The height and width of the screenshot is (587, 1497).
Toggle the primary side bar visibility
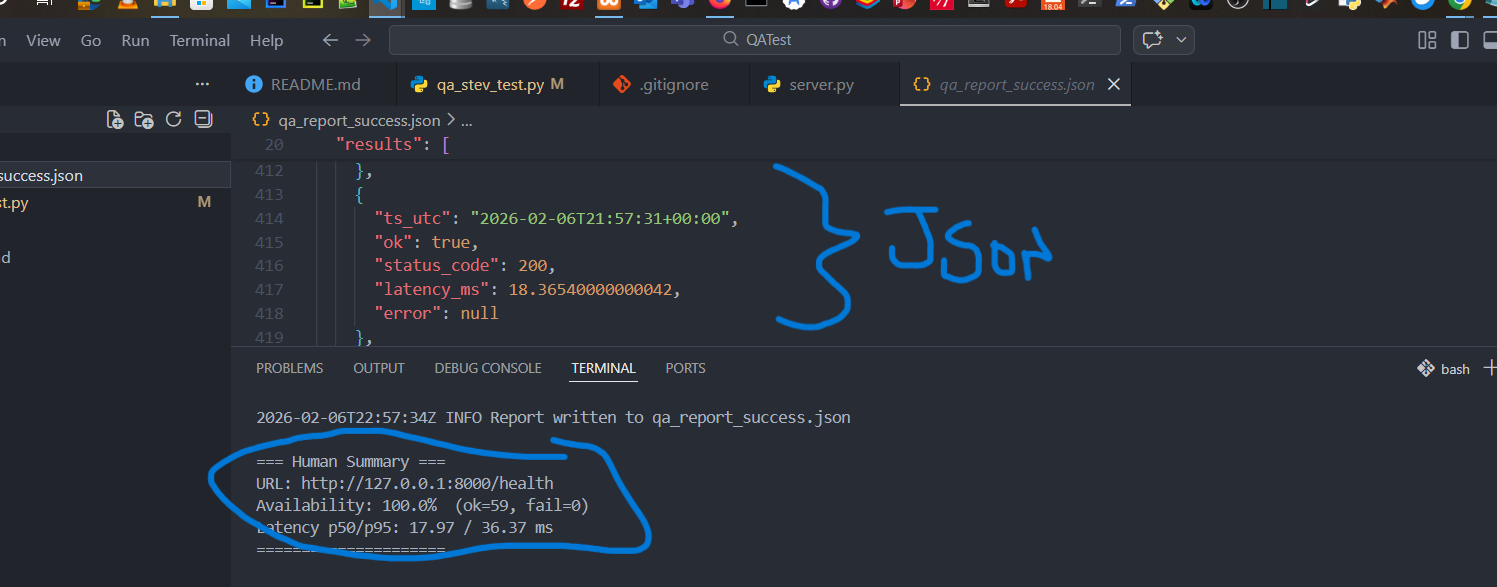click(1460, 40)
